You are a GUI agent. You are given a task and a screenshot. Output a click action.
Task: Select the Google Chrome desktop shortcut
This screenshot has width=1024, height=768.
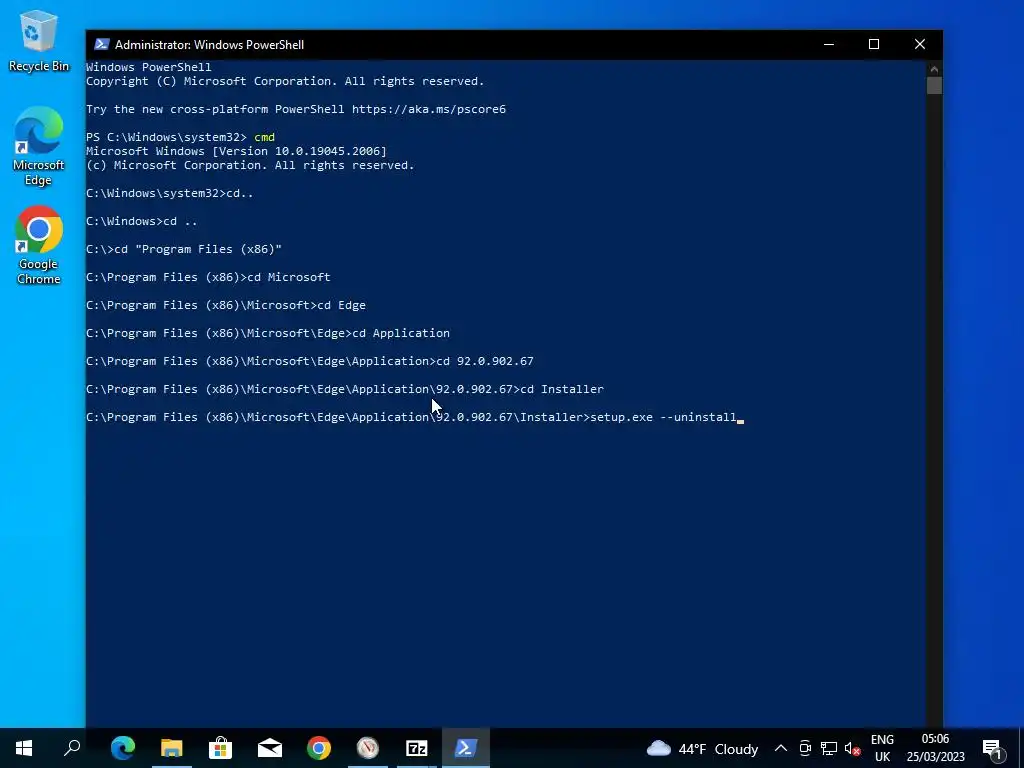[x=38, y=246]
